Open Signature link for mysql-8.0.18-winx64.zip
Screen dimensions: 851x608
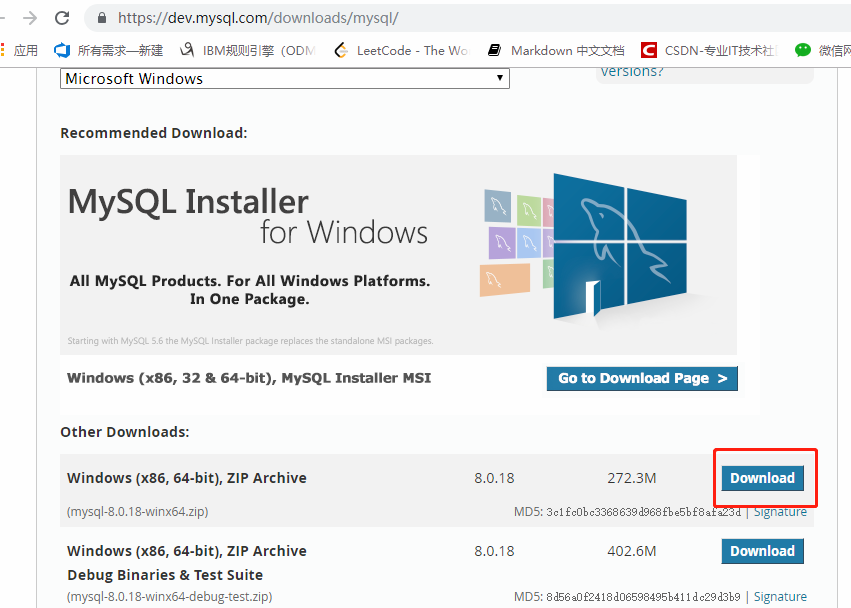click(x=780, y=511)
